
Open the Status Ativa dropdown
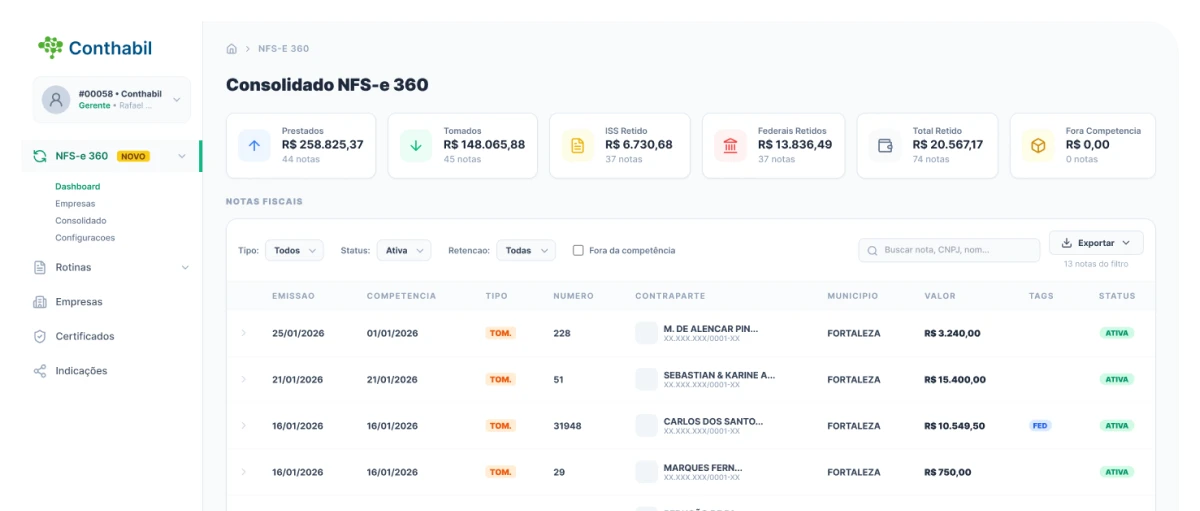[x=404, y=250]
